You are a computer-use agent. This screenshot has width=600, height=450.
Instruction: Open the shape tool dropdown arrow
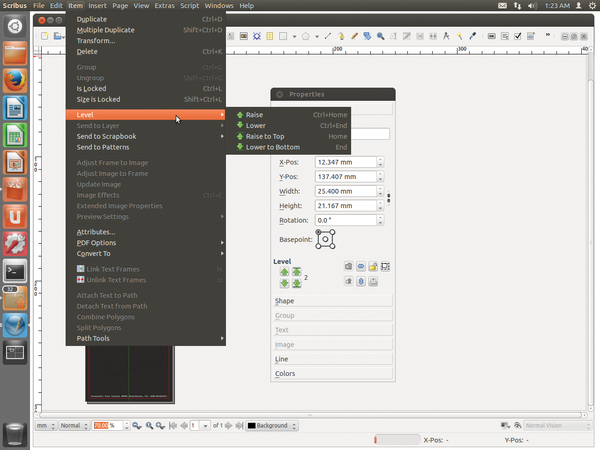coord(294,37)
